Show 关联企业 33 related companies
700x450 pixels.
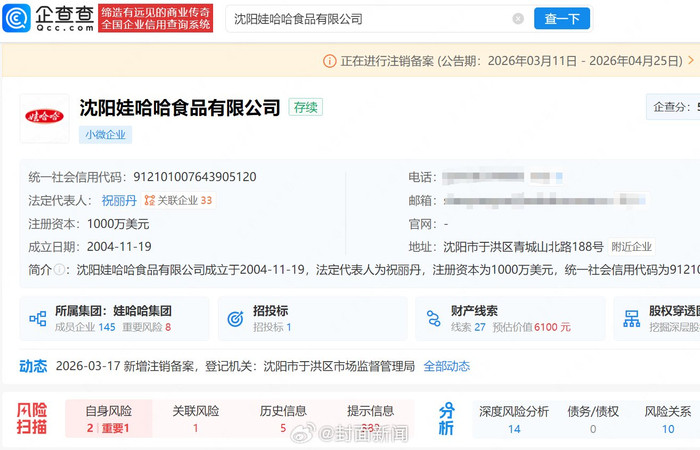tap(178, 200)
